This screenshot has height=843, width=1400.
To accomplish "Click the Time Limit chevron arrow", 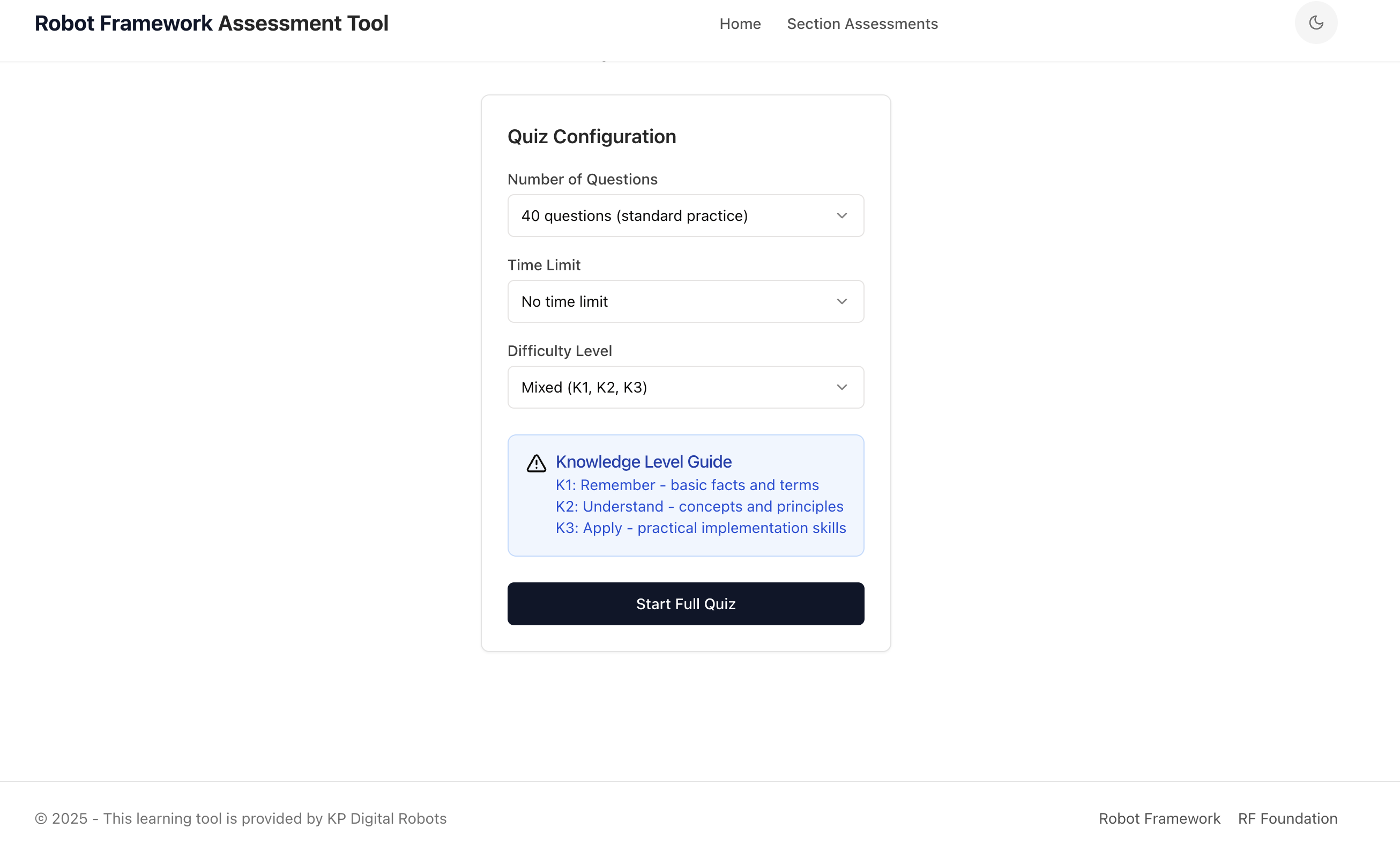I will (x=842, y=301).
